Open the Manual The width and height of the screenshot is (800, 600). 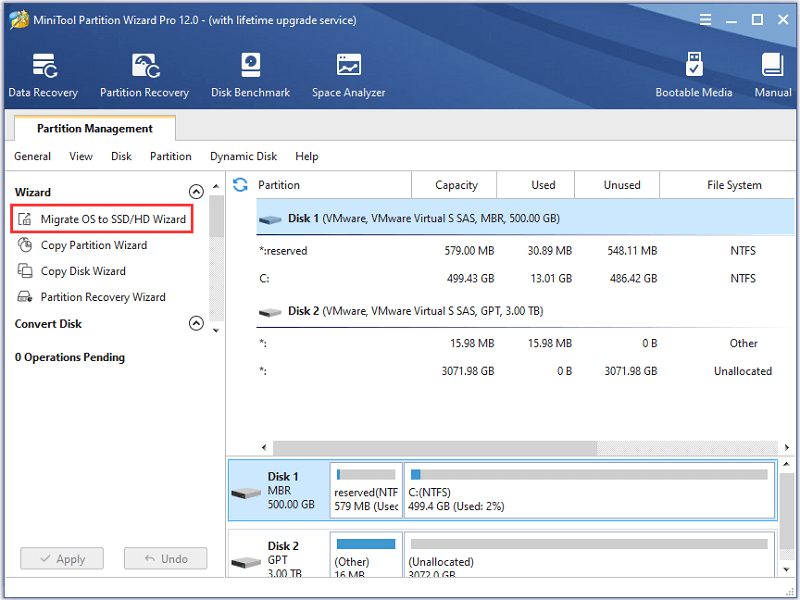pos(772,75)
